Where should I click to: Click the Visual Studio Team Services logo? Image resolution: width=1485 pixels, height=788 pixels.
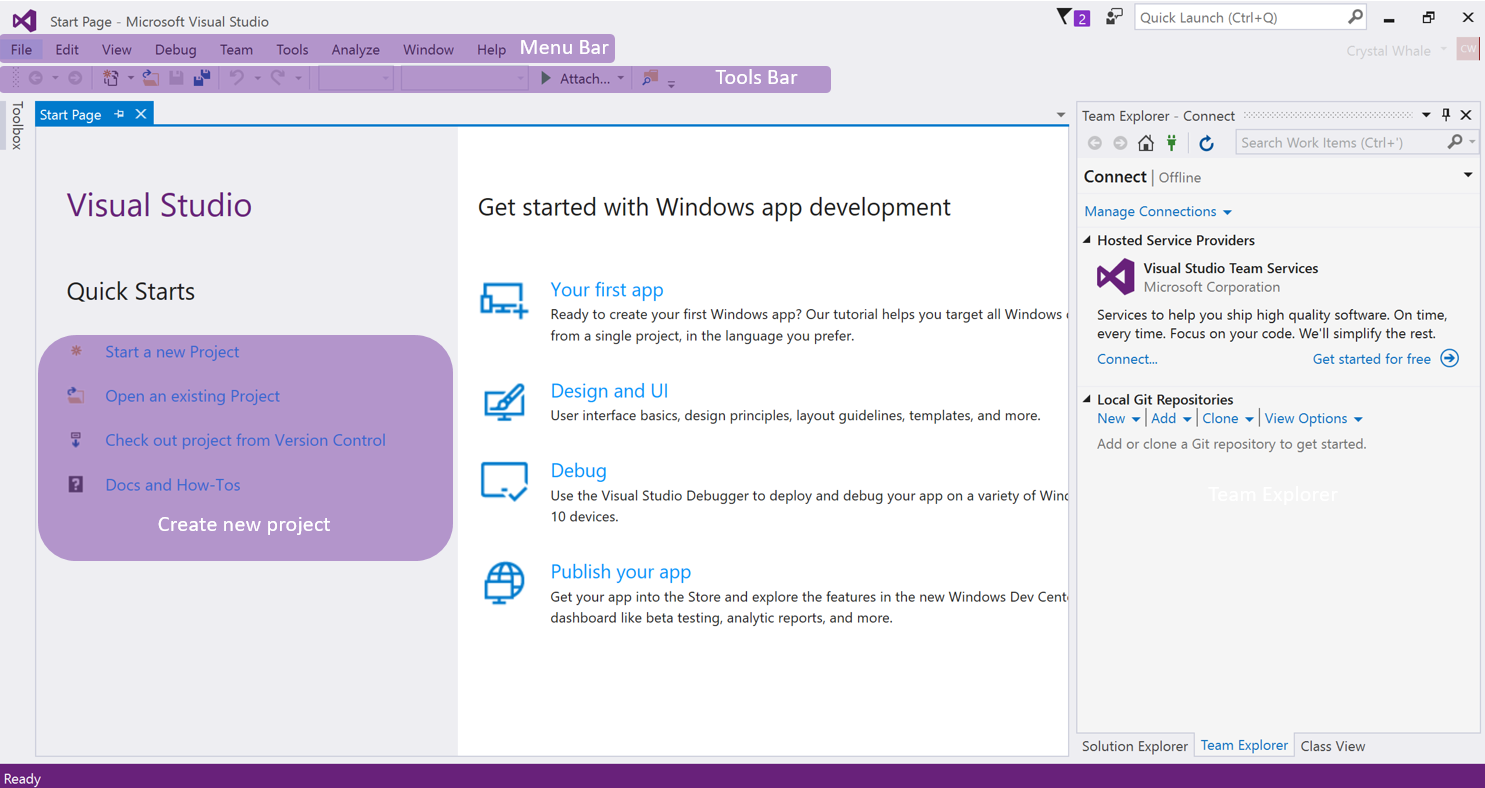coord(1116,277)
